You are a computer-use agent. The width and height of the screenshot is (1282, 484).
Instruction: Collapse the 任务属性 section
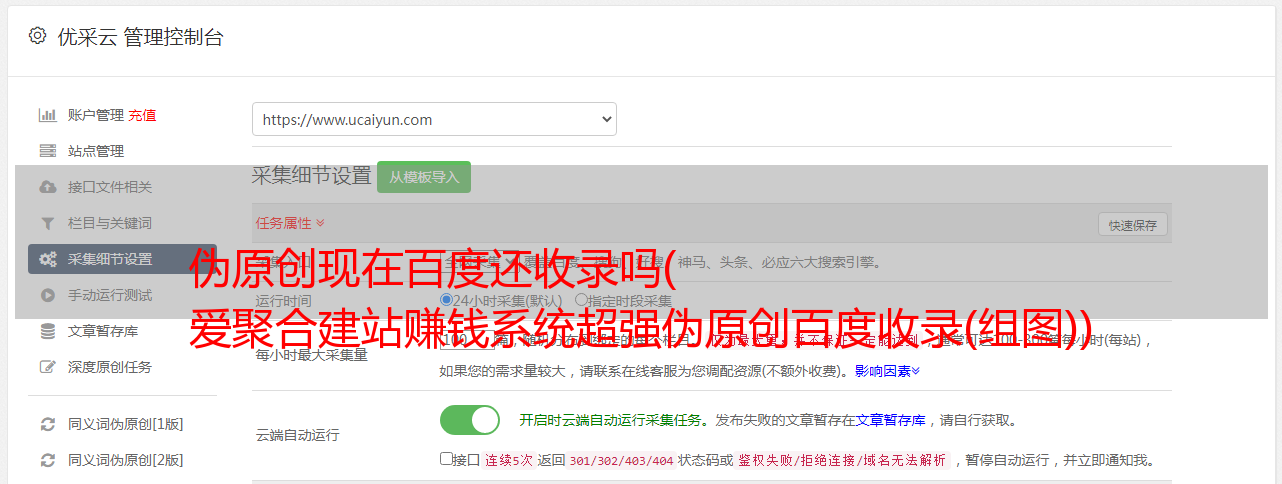point(290,223)
